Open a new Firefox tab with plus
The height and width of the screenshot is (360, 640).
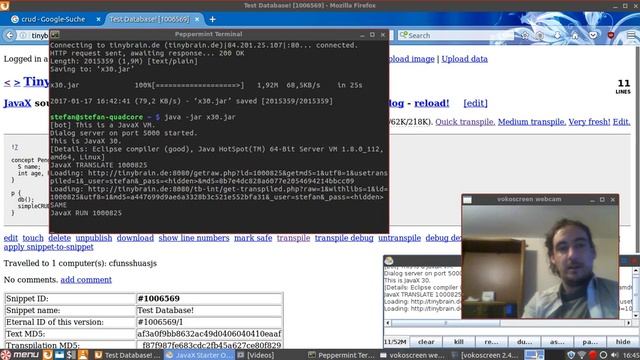pos(212,19)
